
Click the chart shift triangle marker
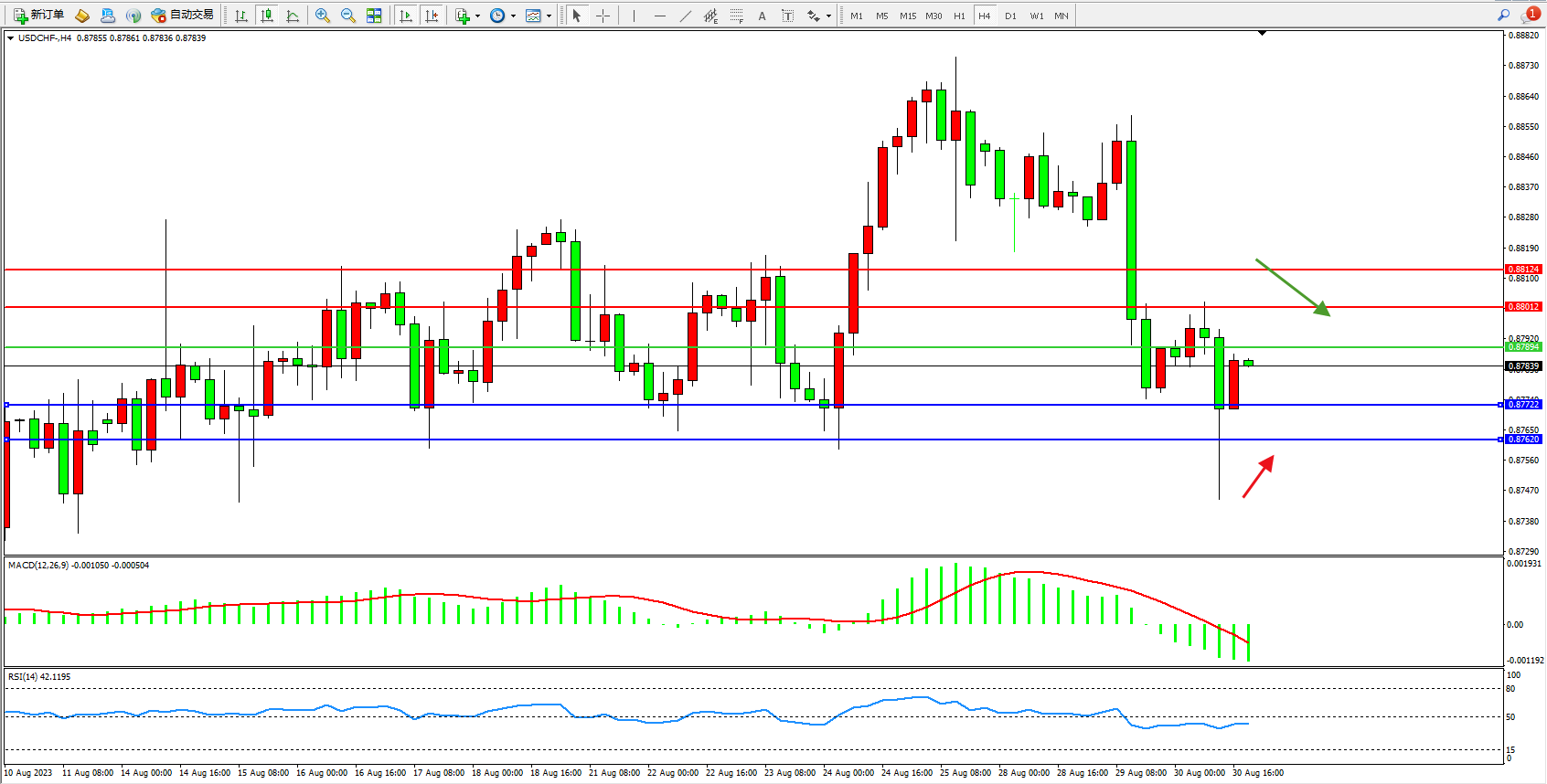click(1262, 33)
